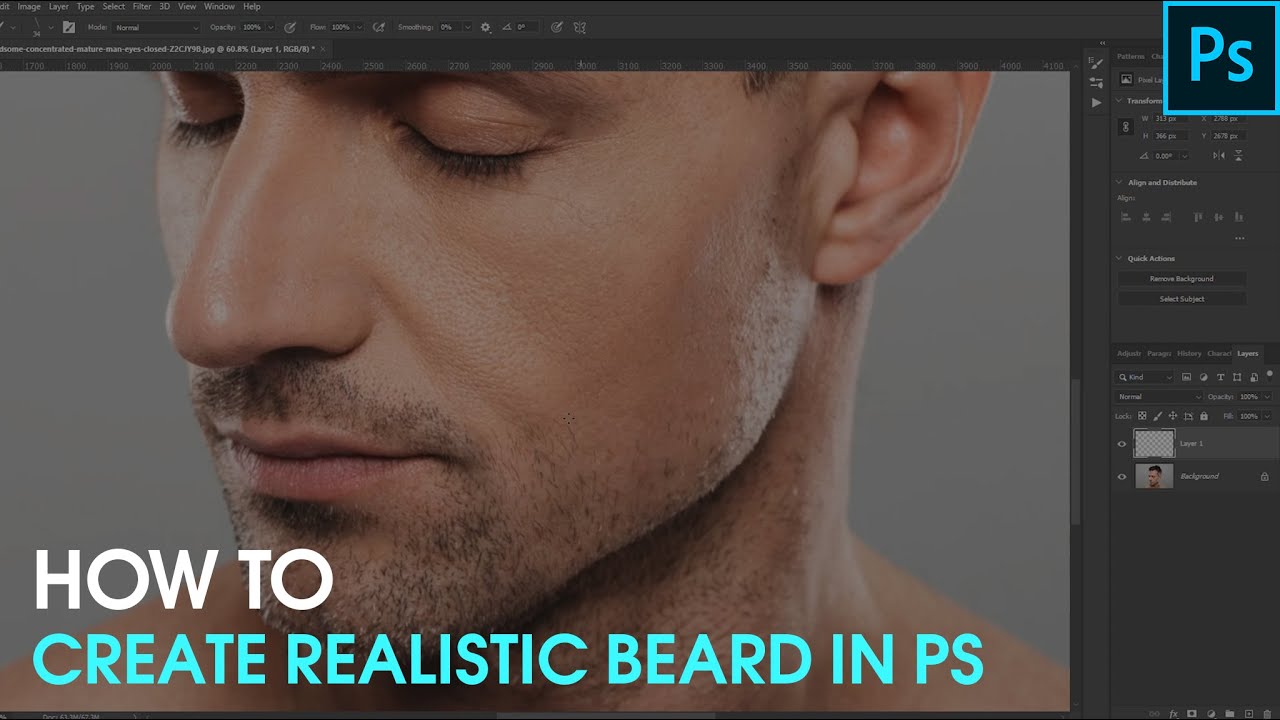The width and height of the screenshot is (1280, 720).
Task: Open brush Mode dropdown Normal
Action: coord(156,27)
